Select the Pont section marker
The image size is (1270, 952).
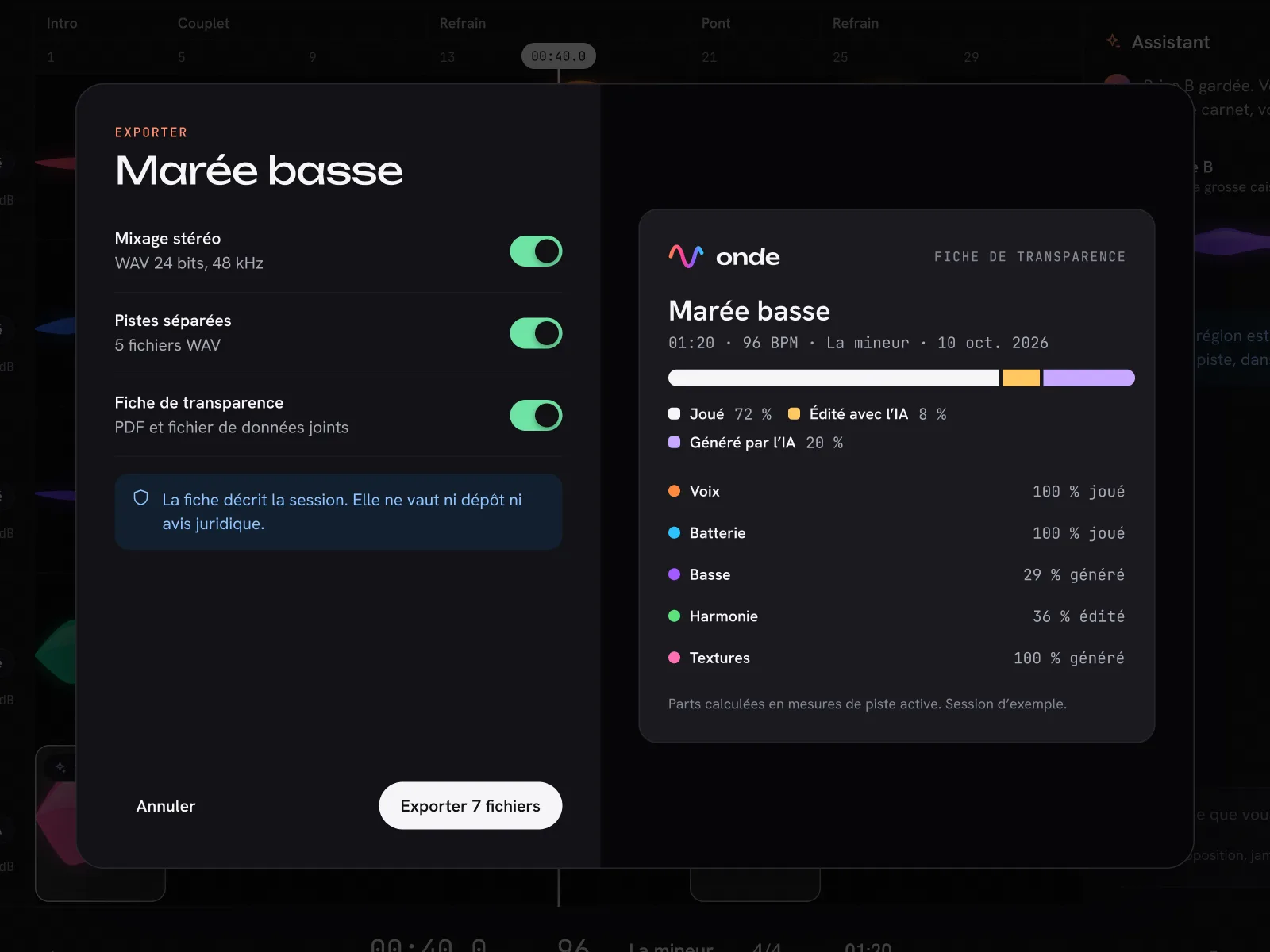716,24
